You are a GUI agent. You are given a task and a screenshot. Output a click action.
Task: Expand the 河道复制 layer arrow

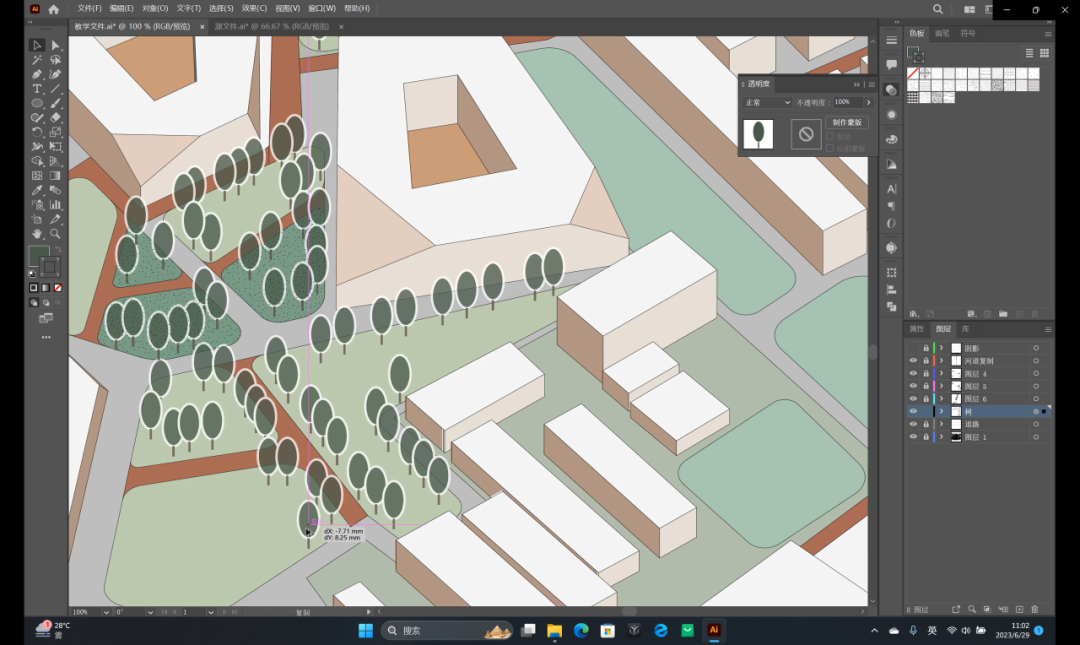point(942,360)
